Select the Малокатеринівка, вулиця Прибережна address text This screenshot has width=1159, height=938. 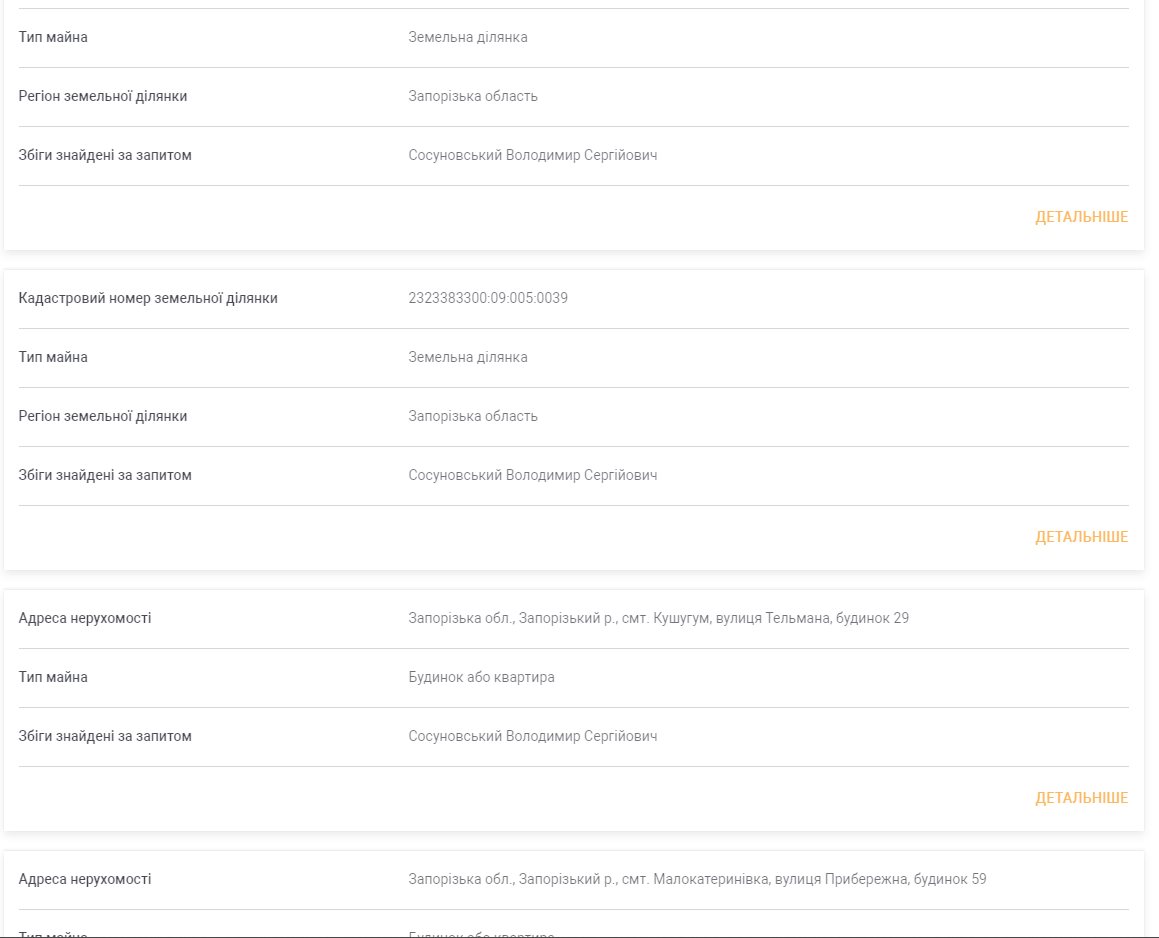point(697,879)
